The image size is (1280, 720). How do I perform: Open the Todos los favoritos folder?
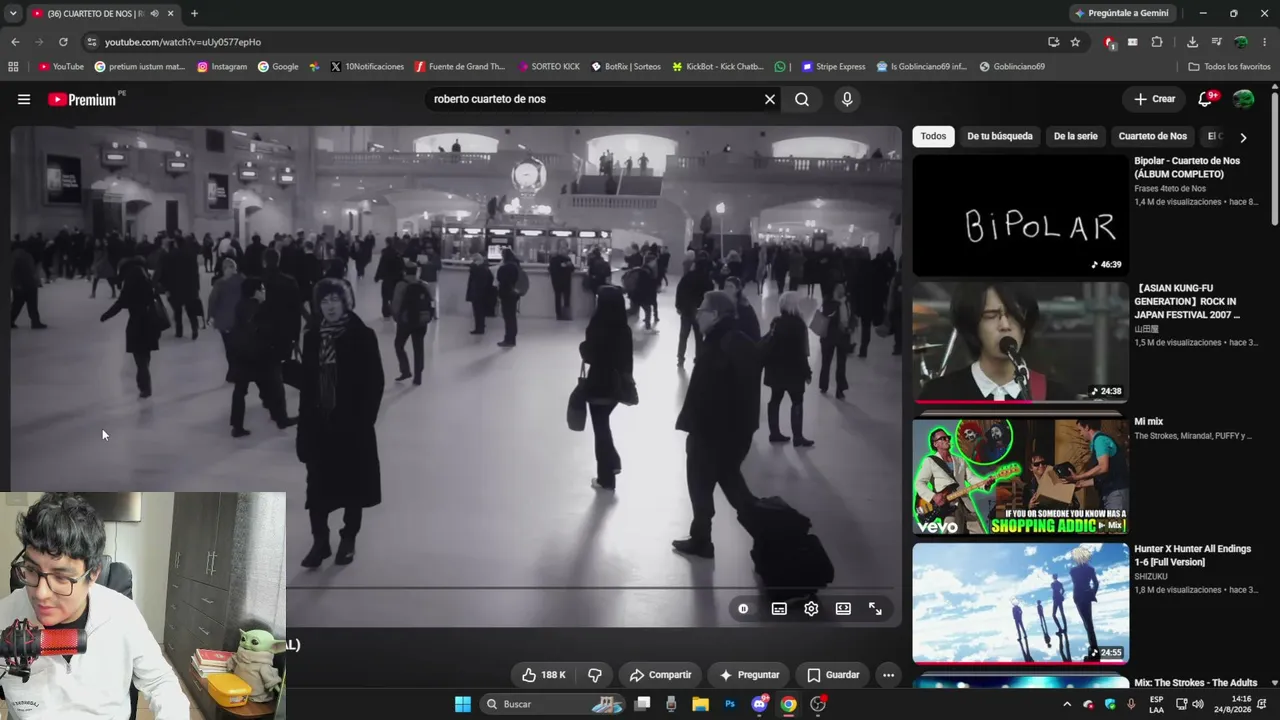(1229, 67)
